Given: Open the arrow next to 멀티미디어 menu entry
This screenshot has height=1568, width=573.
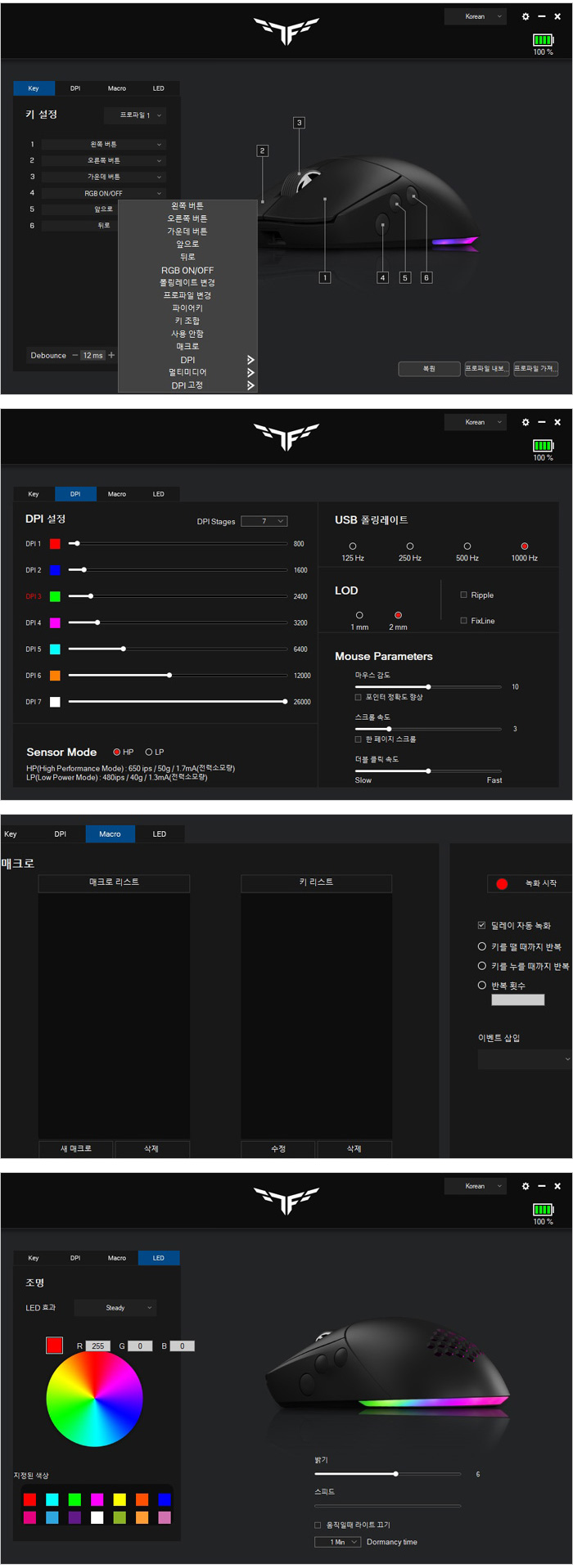Looking at the screenshot, I should [x=250, y=372].
